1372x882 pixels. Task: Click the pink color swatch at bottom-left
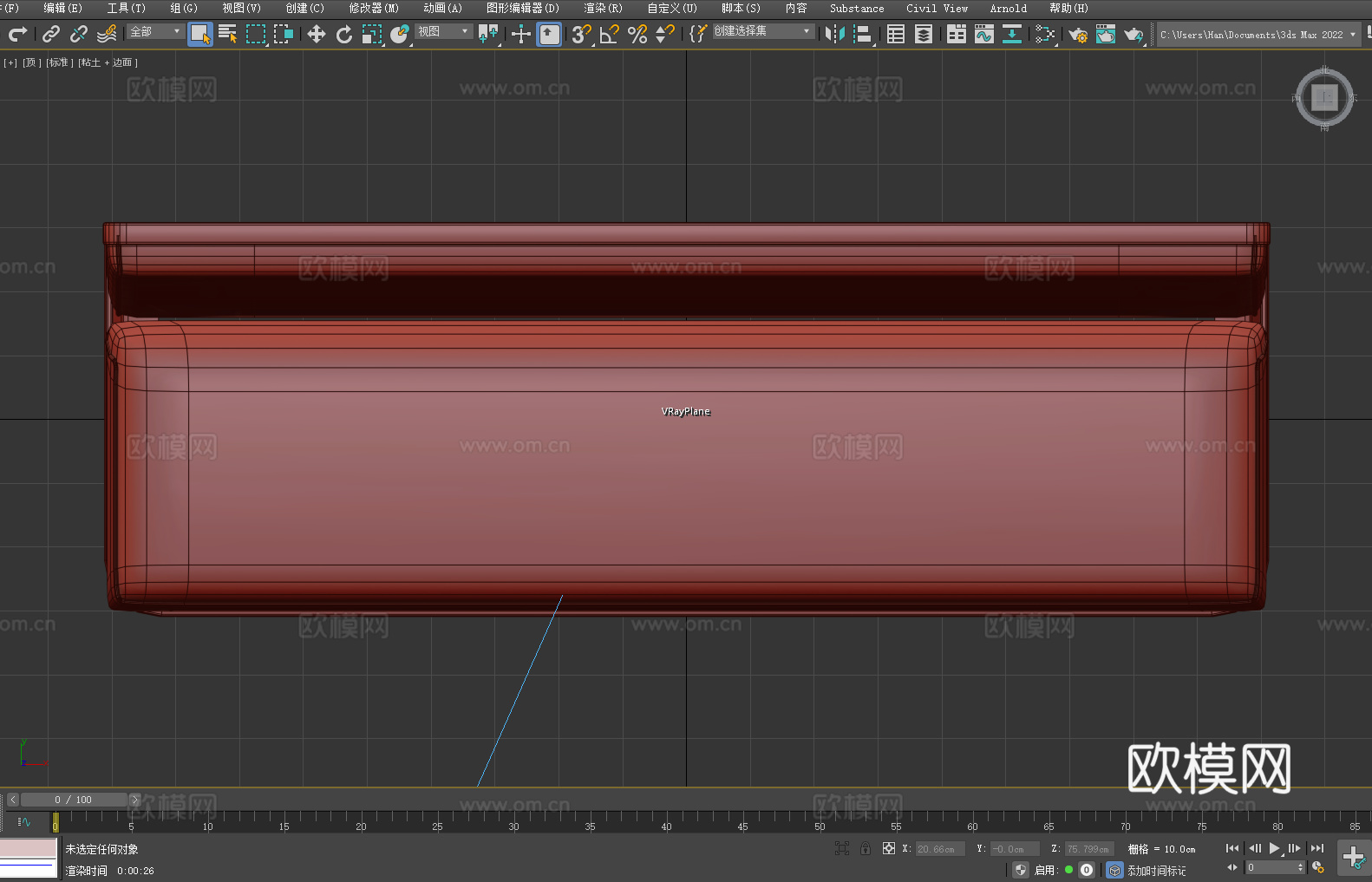(28, 848)
